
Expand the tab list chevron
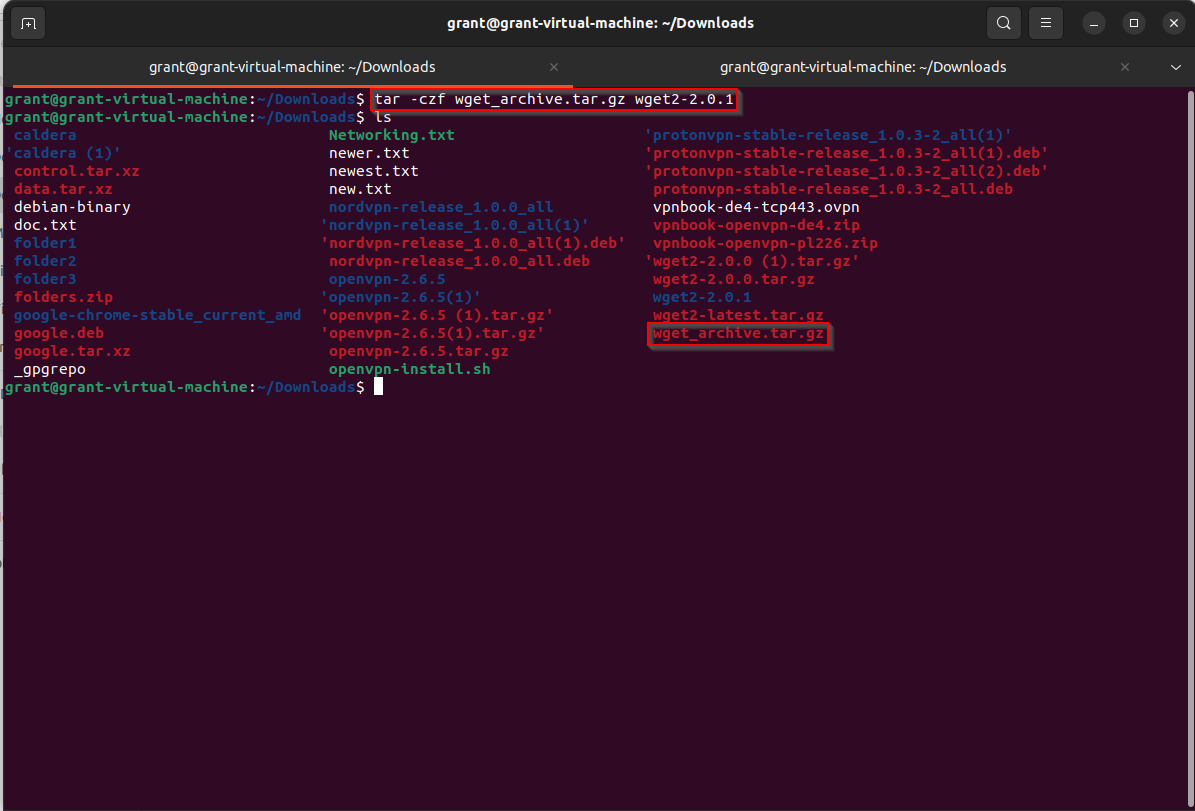pos(1174,67)
